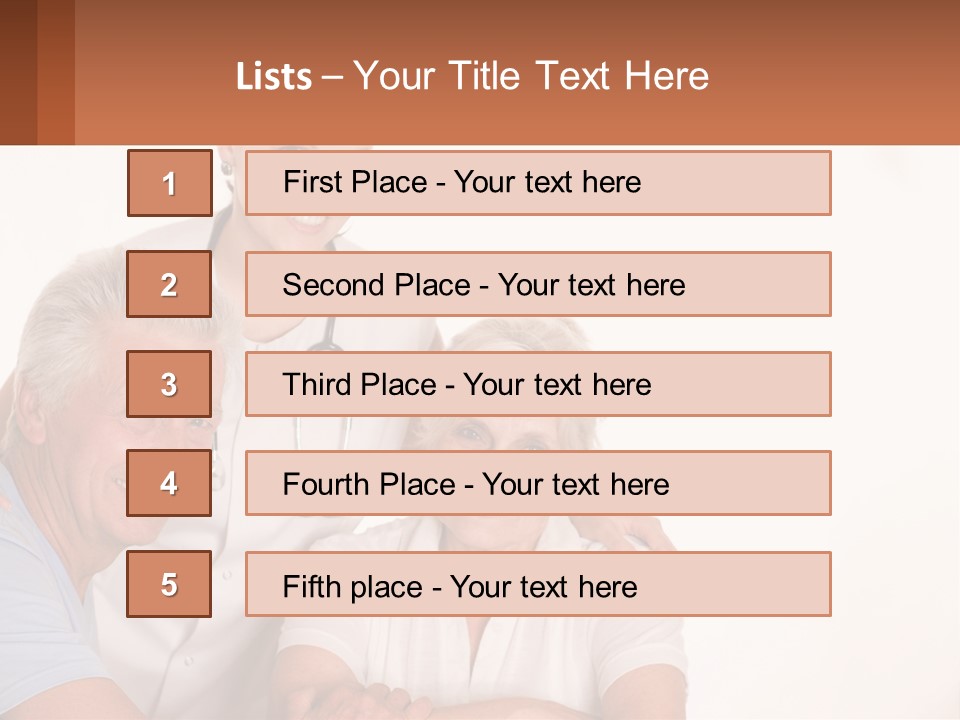The image size is (960, 720).
Task: Click the dark brown stripe in header corner
Action: tap(18, 72)
